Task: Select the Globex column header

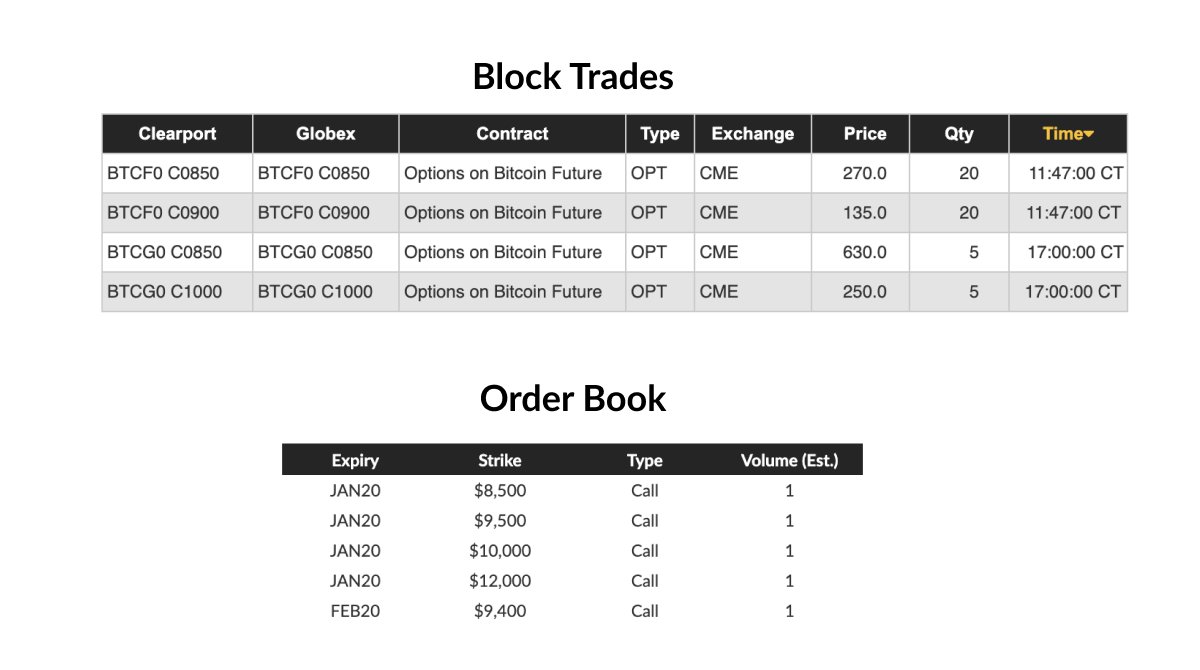Action: click(326, 134)
